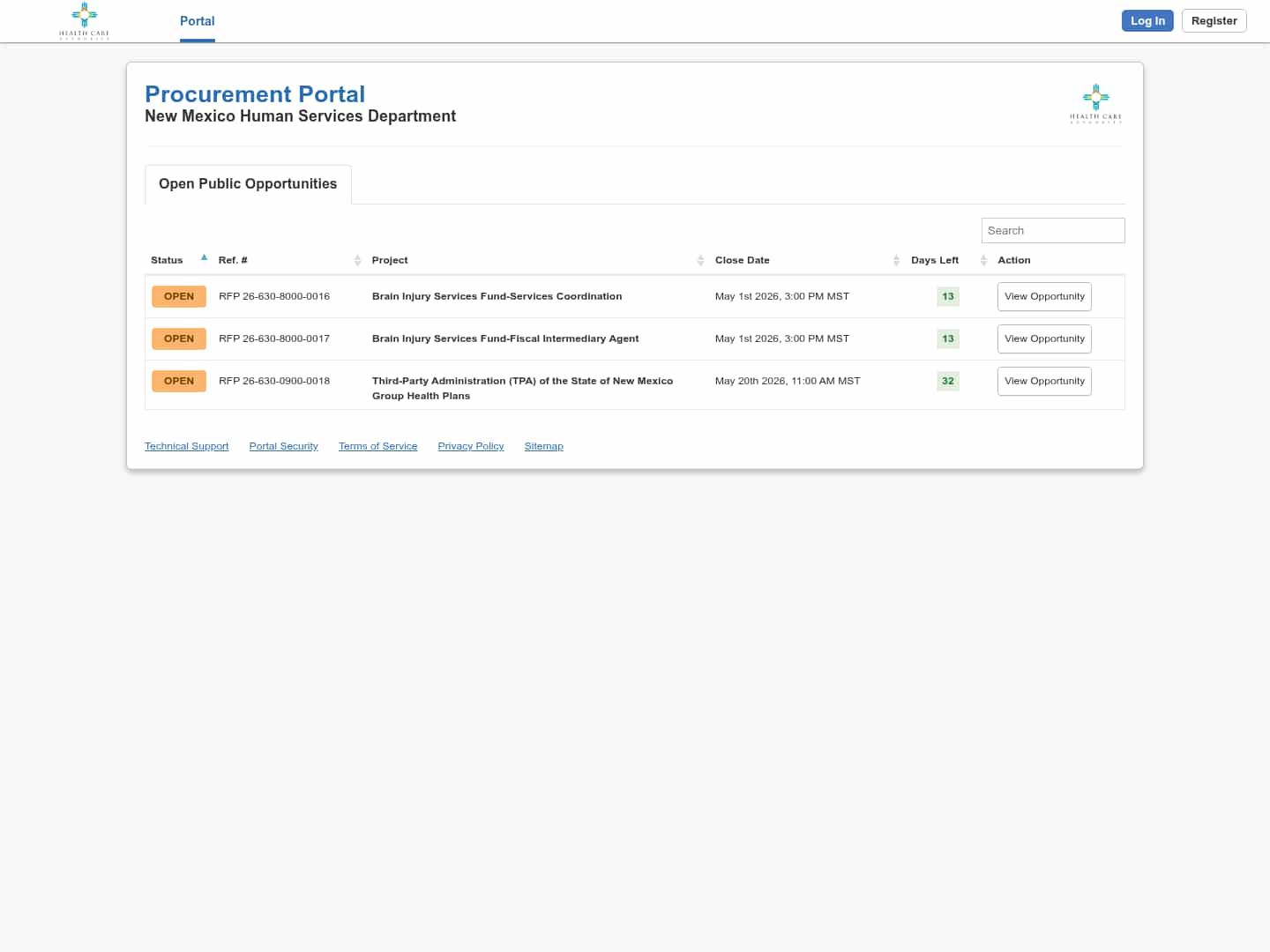Sort by Project column sort arrows
Screen dimensions: 1270x952
coord(700,260)
